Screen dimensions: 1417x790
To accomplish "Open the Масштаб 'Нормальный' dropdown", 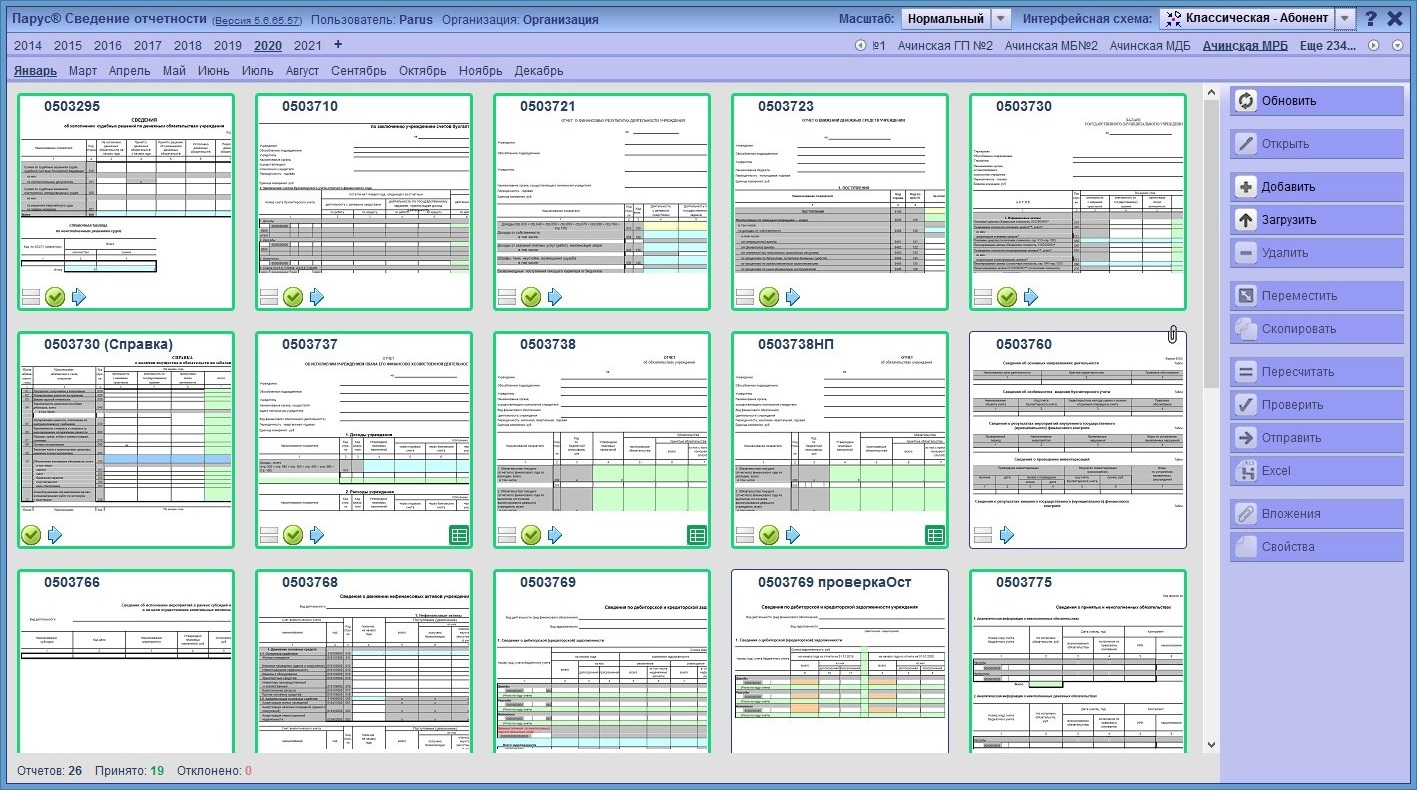I will coord(956,19).
